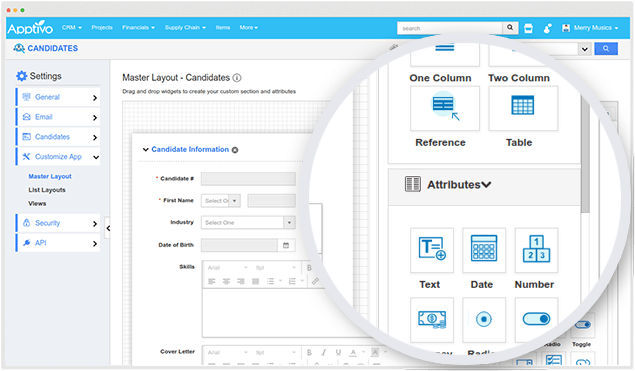Click the Candidates app icon in header
Viewport: 635px width, 371px height.
tap(19, 48)
